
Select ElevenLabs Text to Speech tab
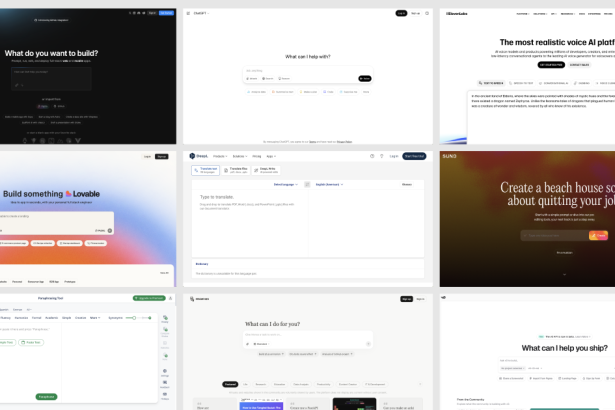[x=491, y=83]
